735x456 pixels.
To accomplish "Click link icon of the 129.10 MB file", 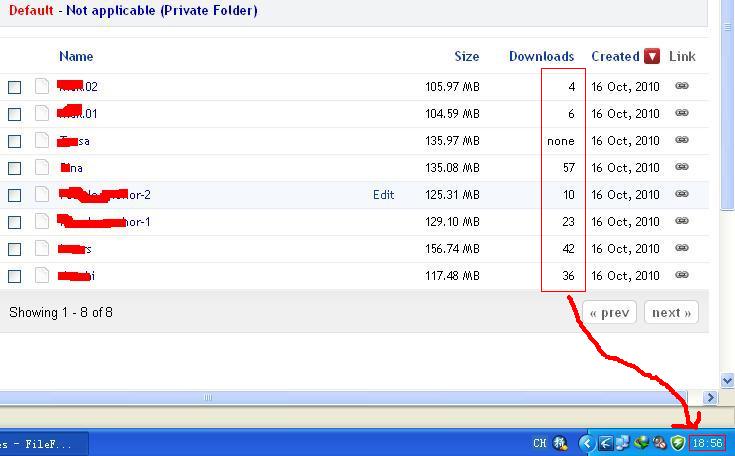I will coord(682,221).
